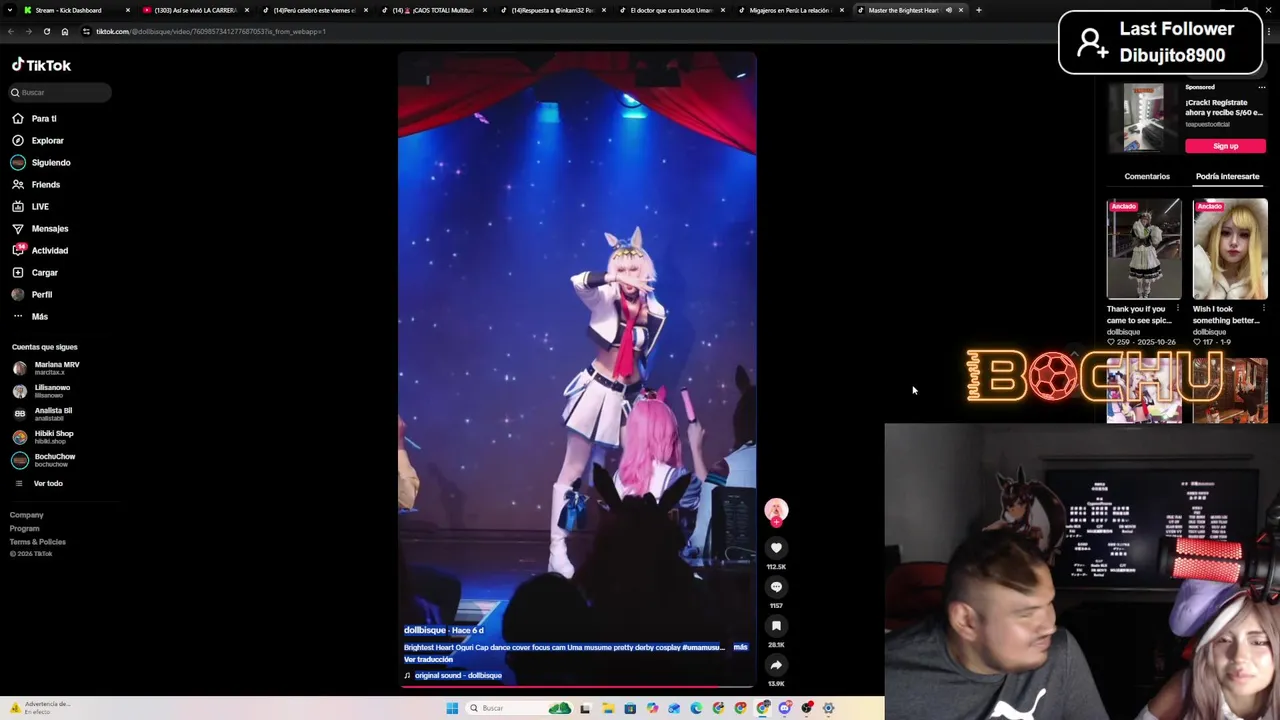The image size is (1280, 720).
Task: Click Ver traducción link
Action: click(x=428, y=659)
